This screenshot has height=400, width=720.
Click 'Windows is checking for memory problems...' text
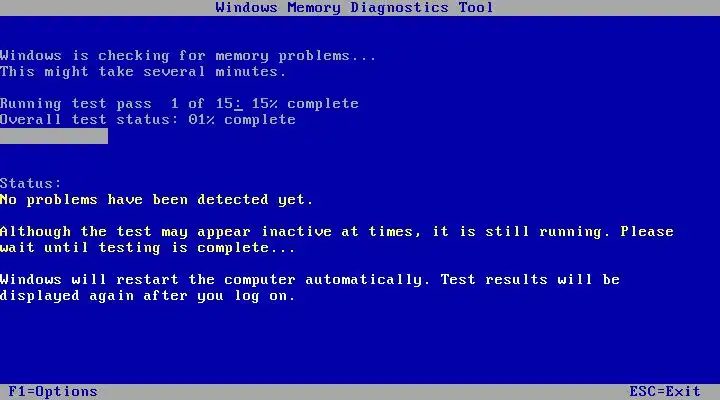coord(188,56)
